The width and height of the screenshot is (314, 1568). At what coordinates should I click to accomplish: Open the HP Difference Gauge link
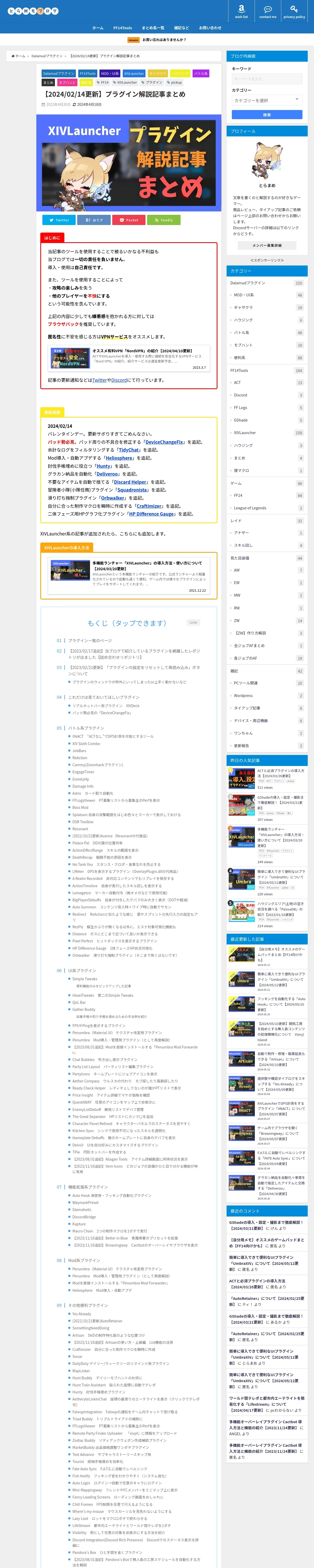(x=151, y=514)
